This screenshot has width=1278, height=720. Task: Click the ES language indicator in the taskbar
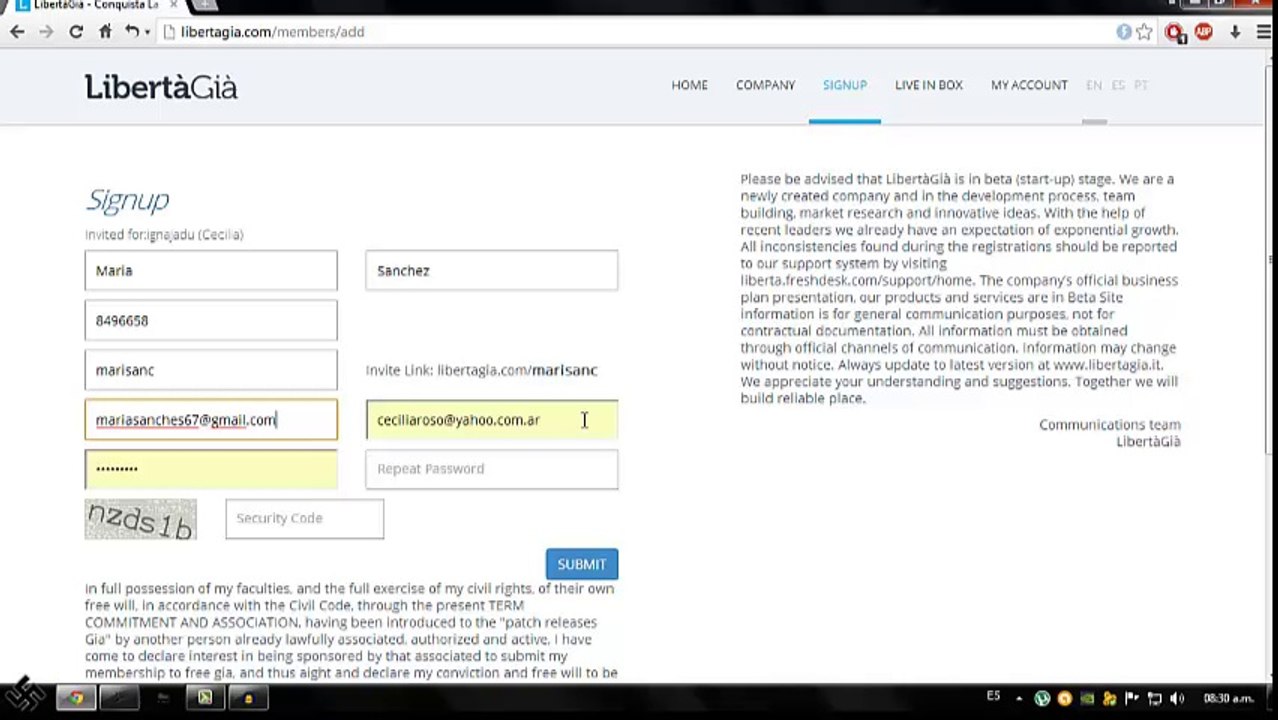pyautogui.click(x=993, y=697)
